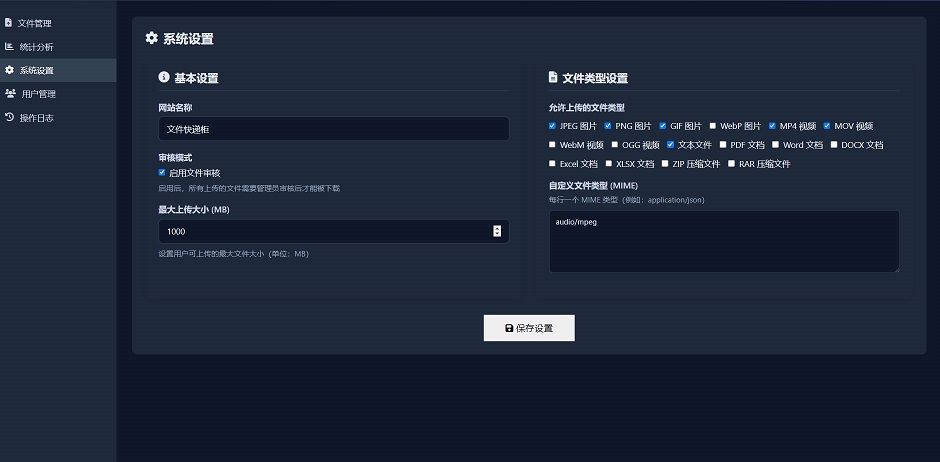Enable the PDF 文档 checkbox
This screenshot has width=940, height=462.
coord(723,144)
